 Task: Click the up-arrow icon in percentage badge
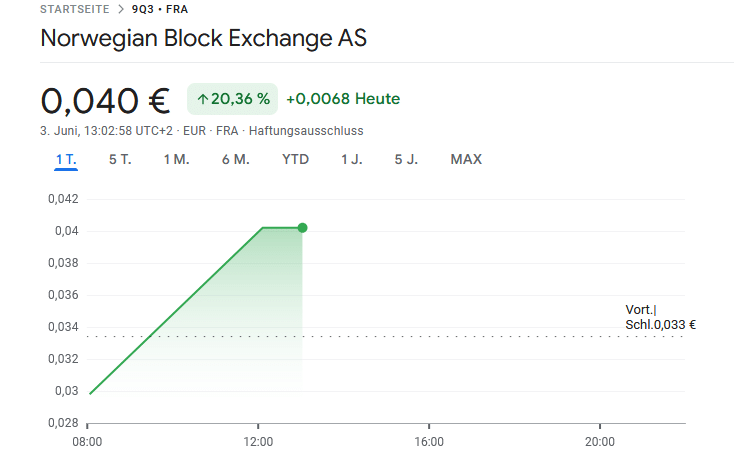pos(202,99)
